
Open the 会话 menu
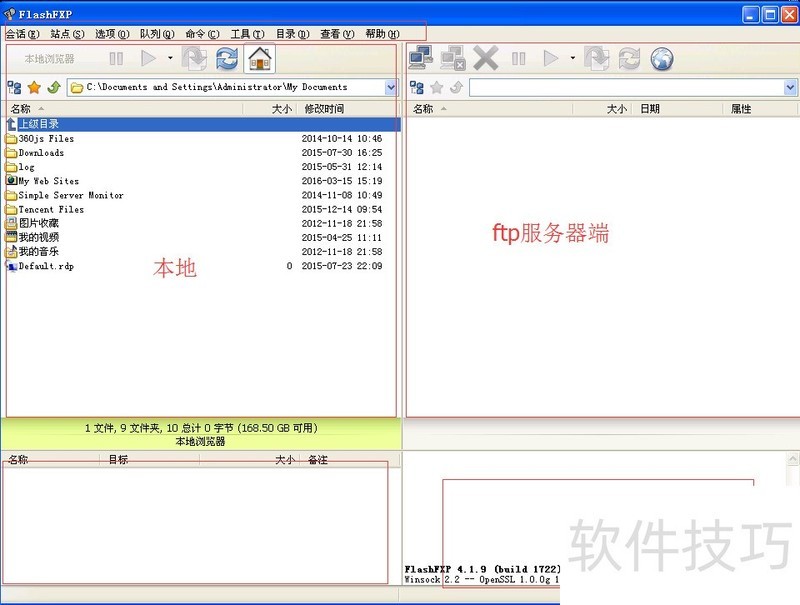20,33
